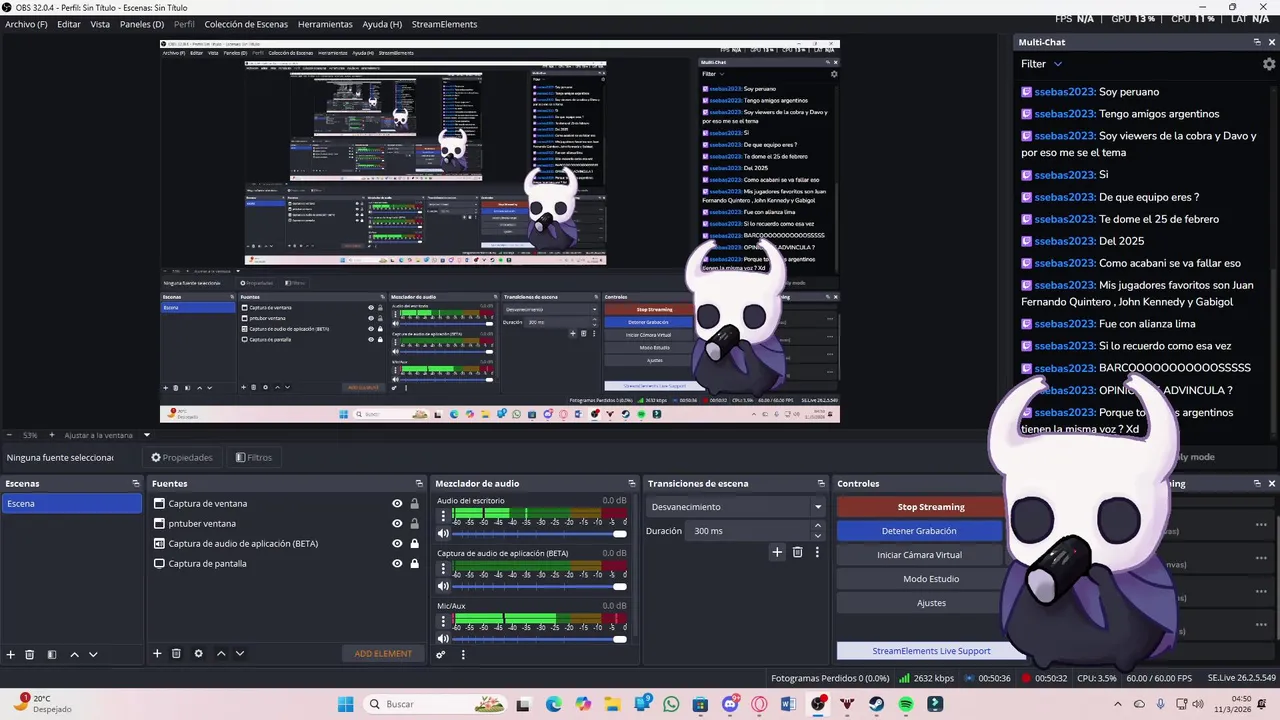
Task: Adjust Captura de audio de aplicación volume slider
Action: coord(541,587)
